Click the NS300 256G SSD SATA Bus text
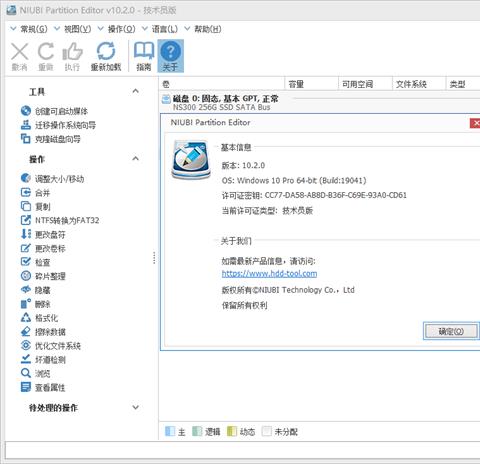 point(221,107)
